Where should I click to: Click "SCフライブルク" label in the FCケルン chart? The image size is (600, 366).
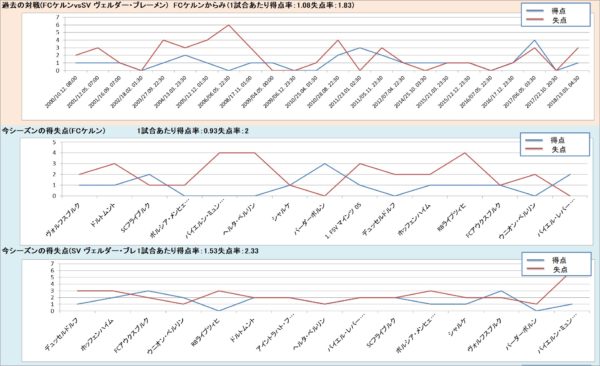point(135,217)
